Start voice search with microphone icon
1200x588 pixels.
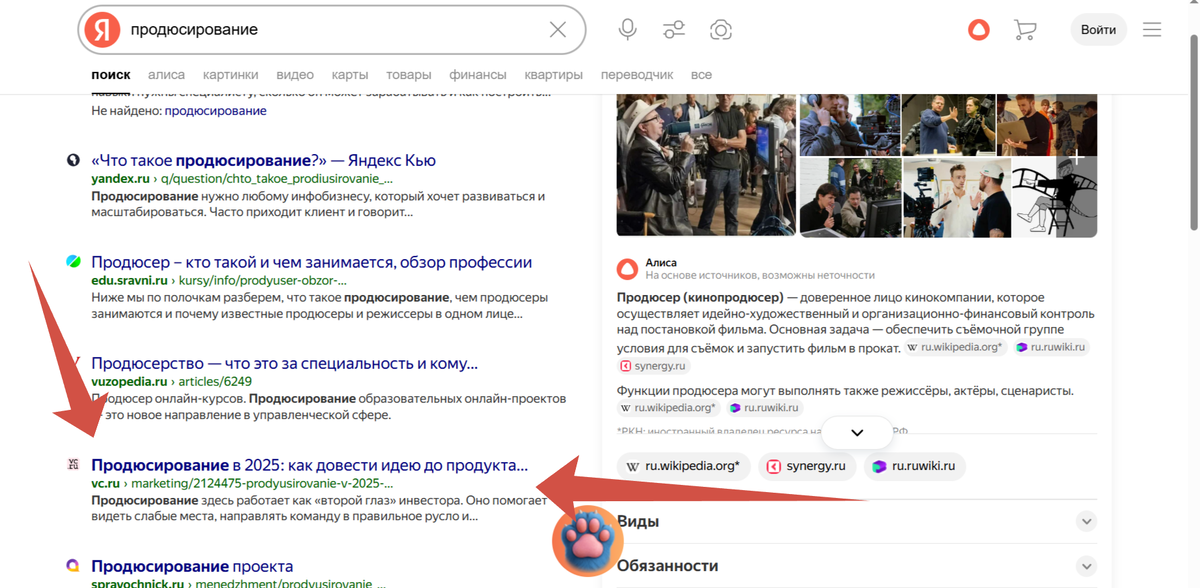(x=627, y=30)
